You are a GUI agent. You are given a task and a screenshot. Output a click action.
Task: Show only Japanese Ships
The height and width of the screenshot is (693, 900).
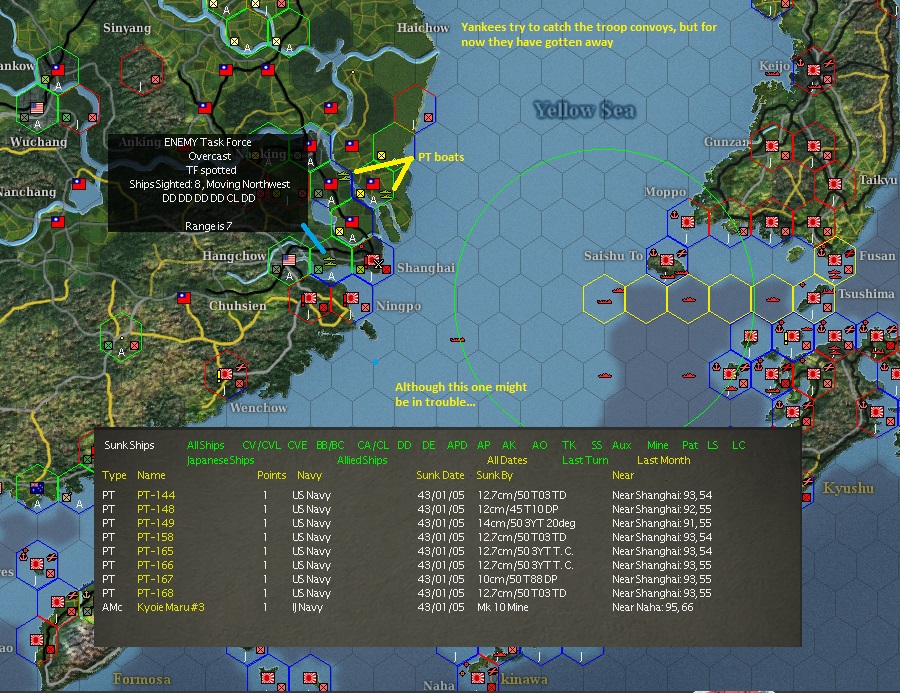[x=220, y=460]
